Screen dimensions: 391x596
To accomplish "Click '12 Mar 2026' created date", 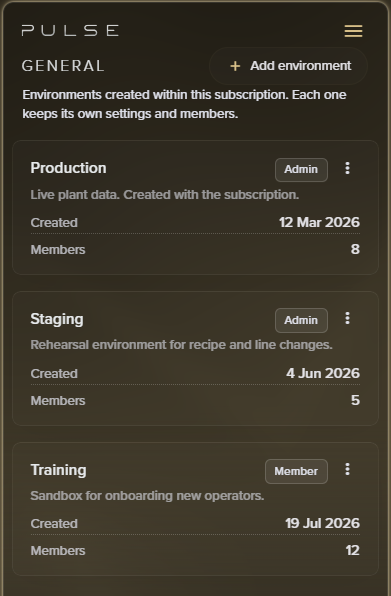I will pyautogui.click(x=319, y=222).
